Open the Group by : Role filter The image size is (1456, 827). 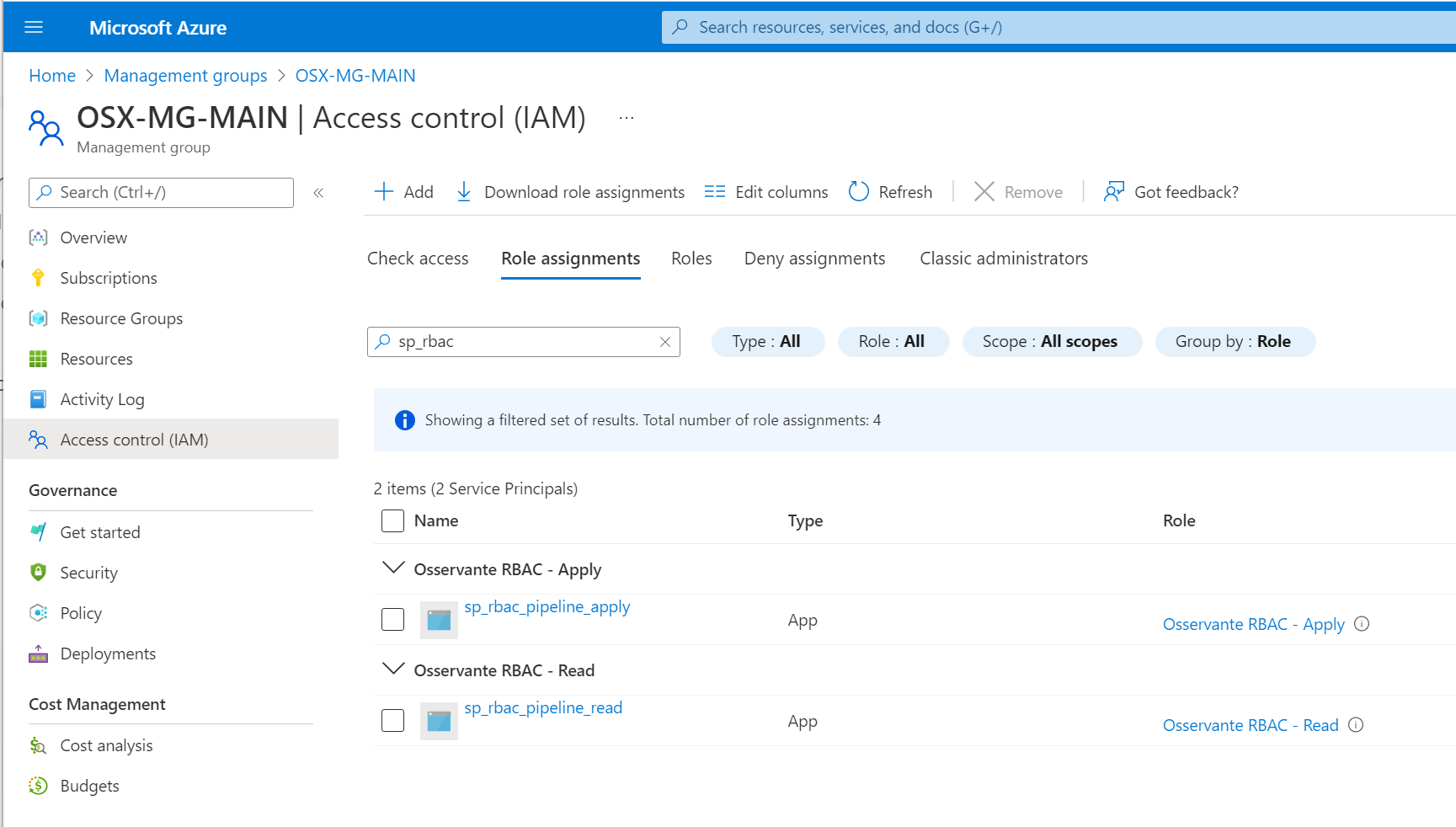coord(1235,342)
